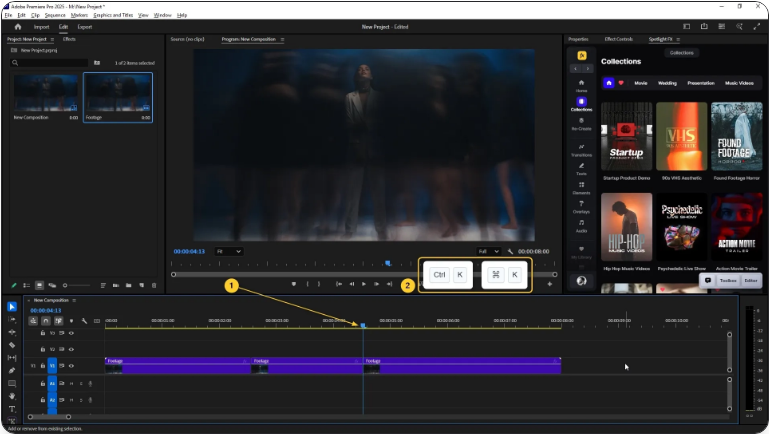
Task: Delete selected item with trash icon
Action: click(x=154, y=285)
